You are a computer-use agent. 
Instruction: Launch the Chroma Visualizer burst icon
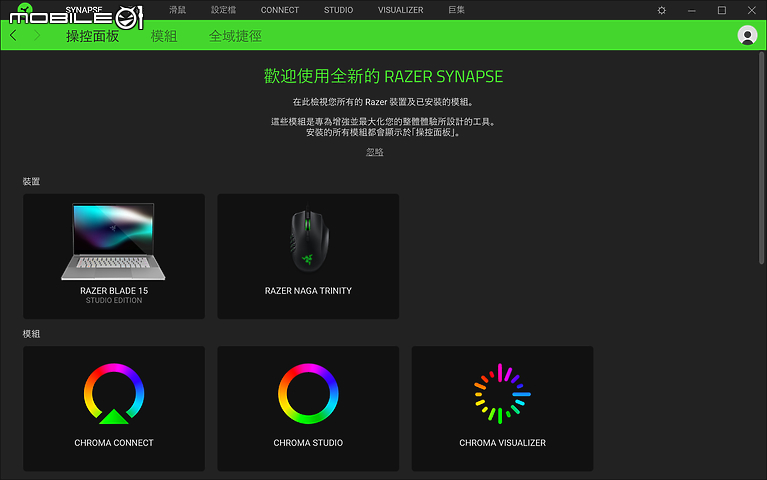(502, 394)
